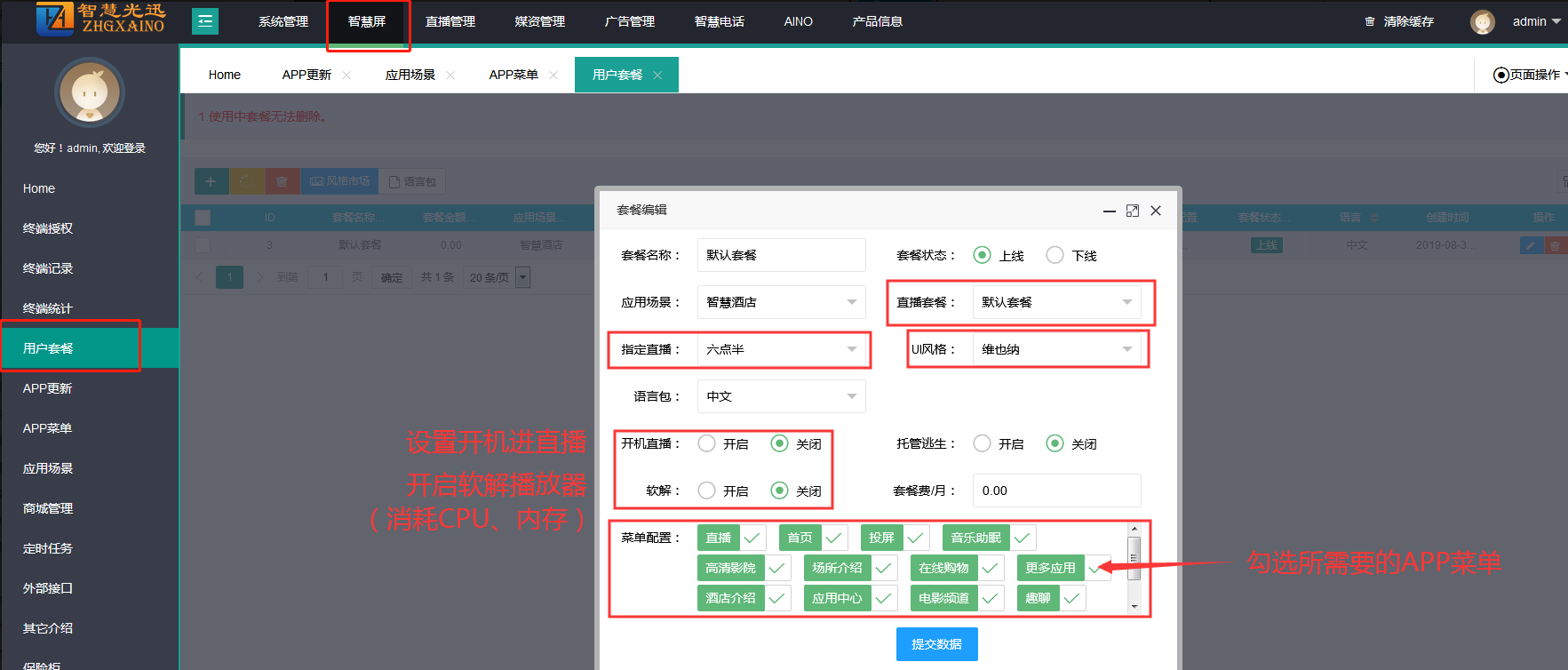The height and width of the screenshot is (670, 1568).
Task: Toggle the 高清影院 menu checkbox
Action: click(x=776, y=568)
